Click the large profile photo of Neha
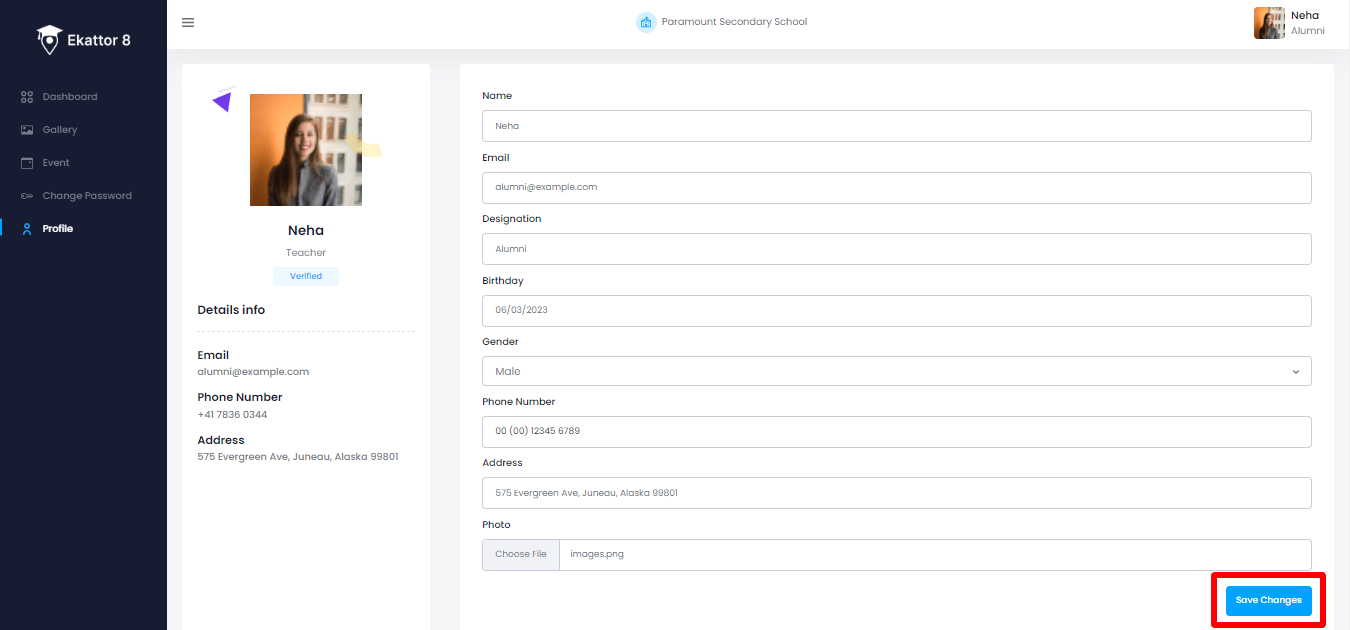The image size is (1350, 630). click(306, 150)
